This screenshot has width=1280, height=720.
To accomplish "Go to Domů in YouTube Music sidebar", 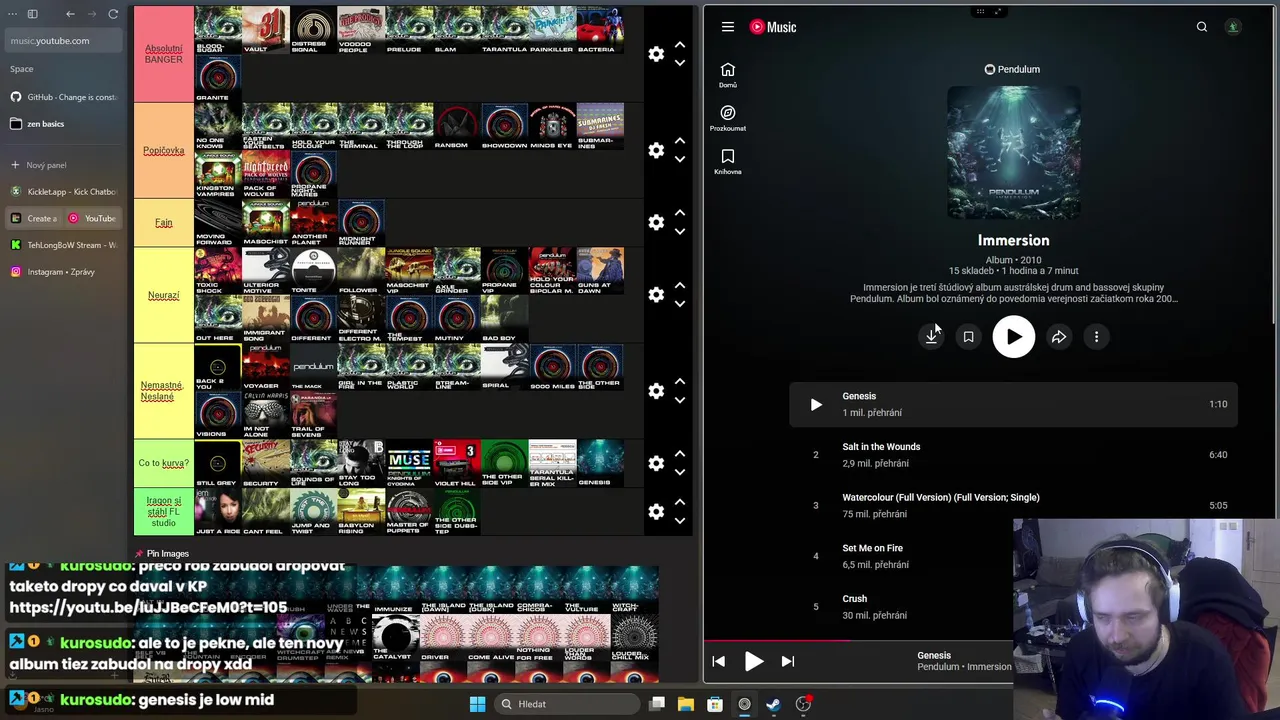I will (x=728, y=75).
